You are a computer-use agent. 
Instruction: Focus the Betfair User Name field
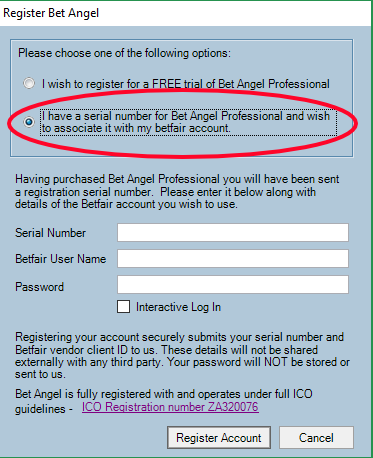coord(233,258)
